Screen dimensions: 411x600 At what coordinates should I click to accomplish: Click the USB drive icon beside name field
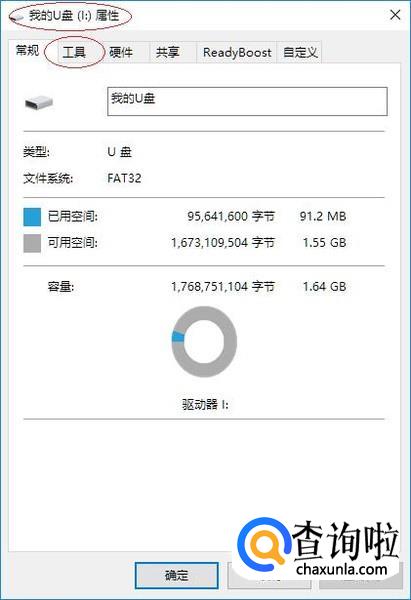click(x=39, y=103)
